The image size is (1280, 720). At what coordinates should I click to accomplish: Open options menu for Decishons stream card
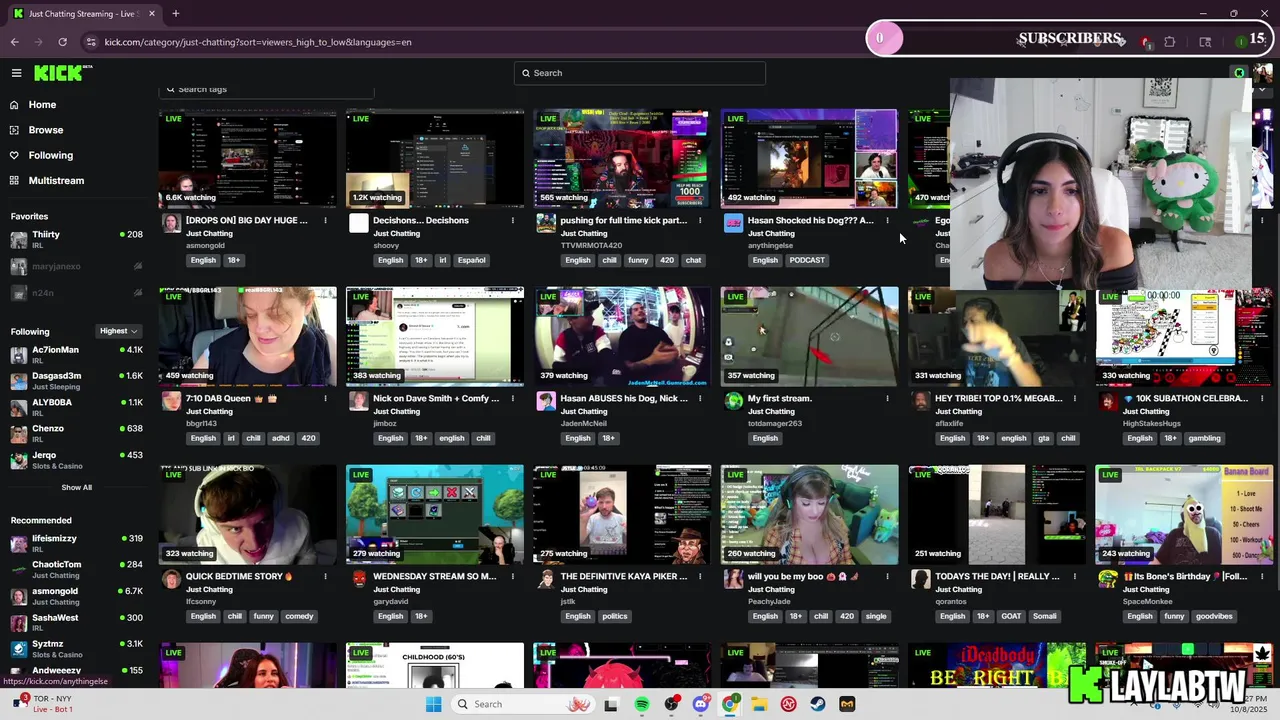click(x=513, y=220)
